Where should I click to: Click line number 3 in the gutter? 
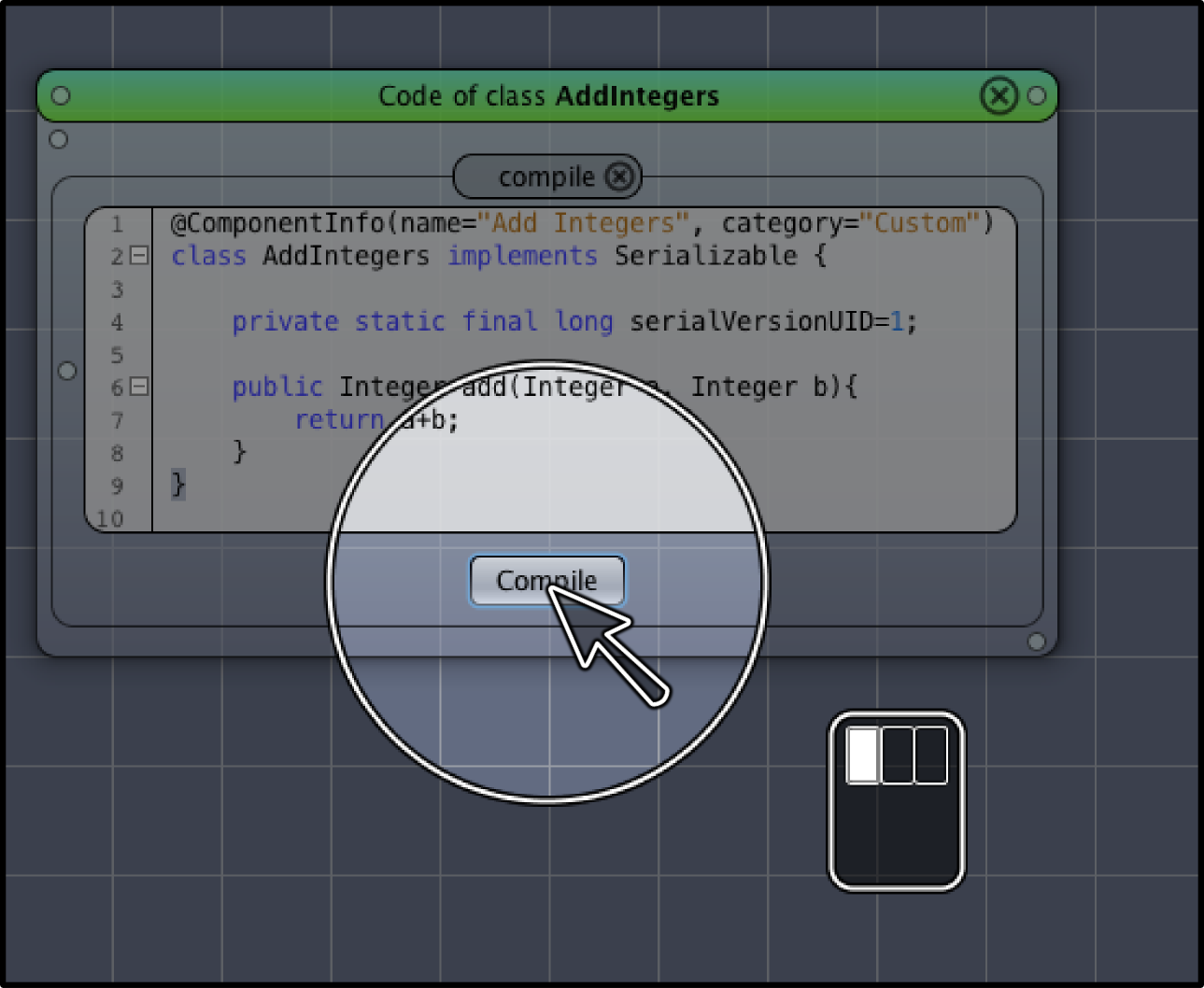tap(117, 289)
